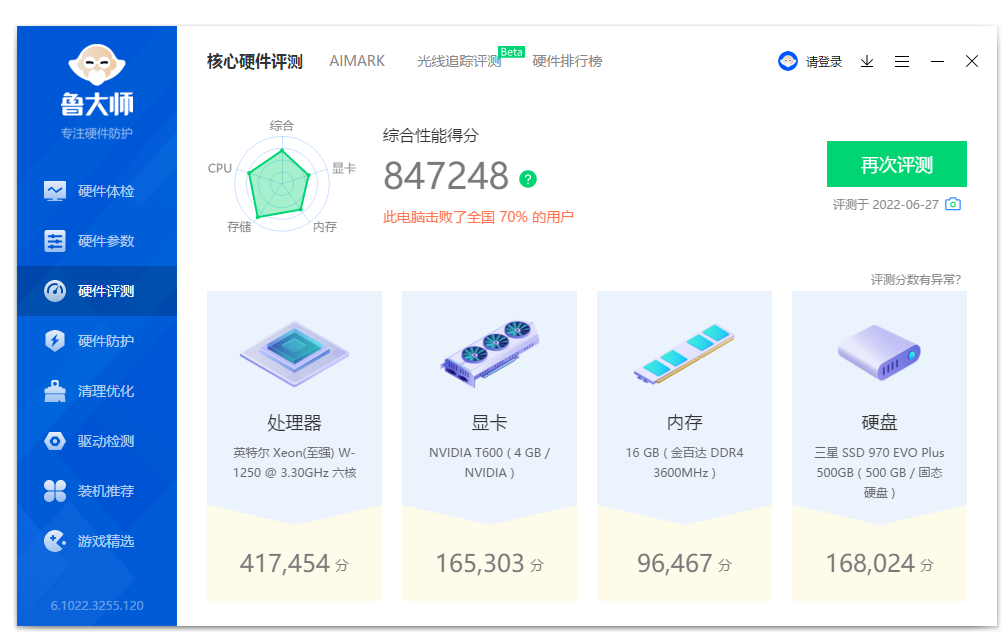Click the 16 GB 金百达 DDR4 memory description
This screenshot has height=644, width=1008.
coord(684,462)
